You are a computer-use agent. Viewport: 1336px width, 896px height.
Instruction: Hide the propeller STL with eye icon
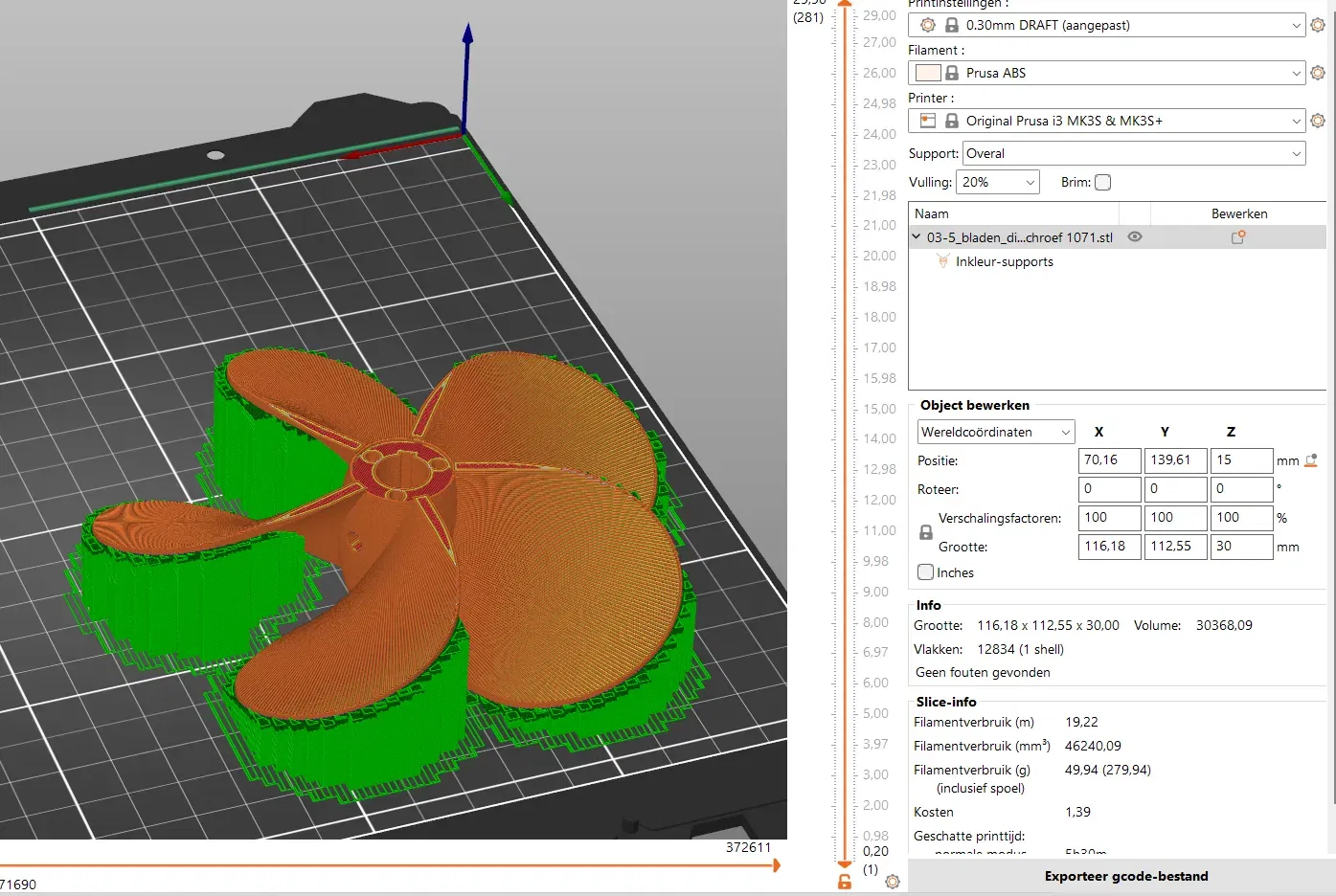tap(1135, 237)
